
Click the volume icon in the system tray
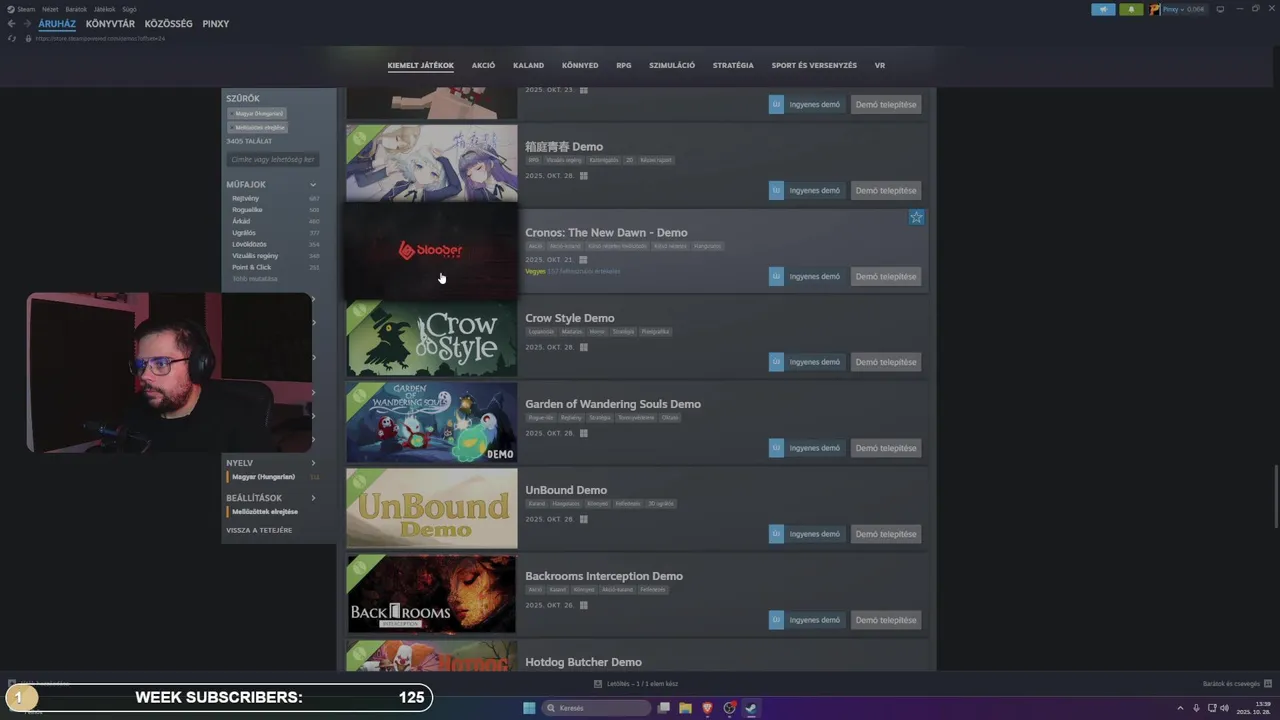tap(1224, 708)
